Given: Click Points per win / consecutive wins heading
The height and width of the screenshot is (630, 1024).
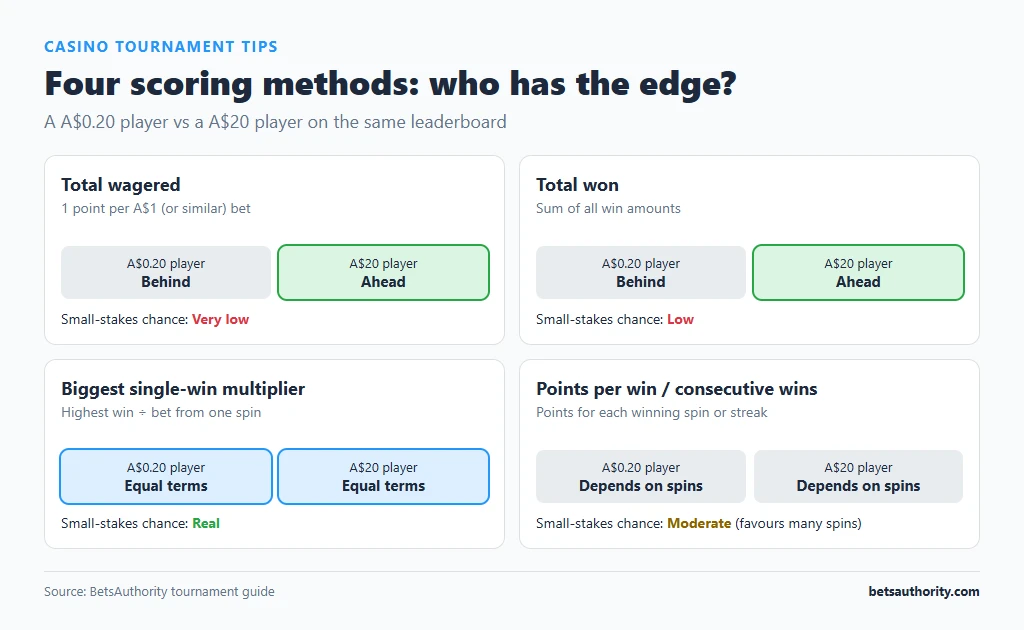Looking at the screenshot, I should tap(677, 389).
